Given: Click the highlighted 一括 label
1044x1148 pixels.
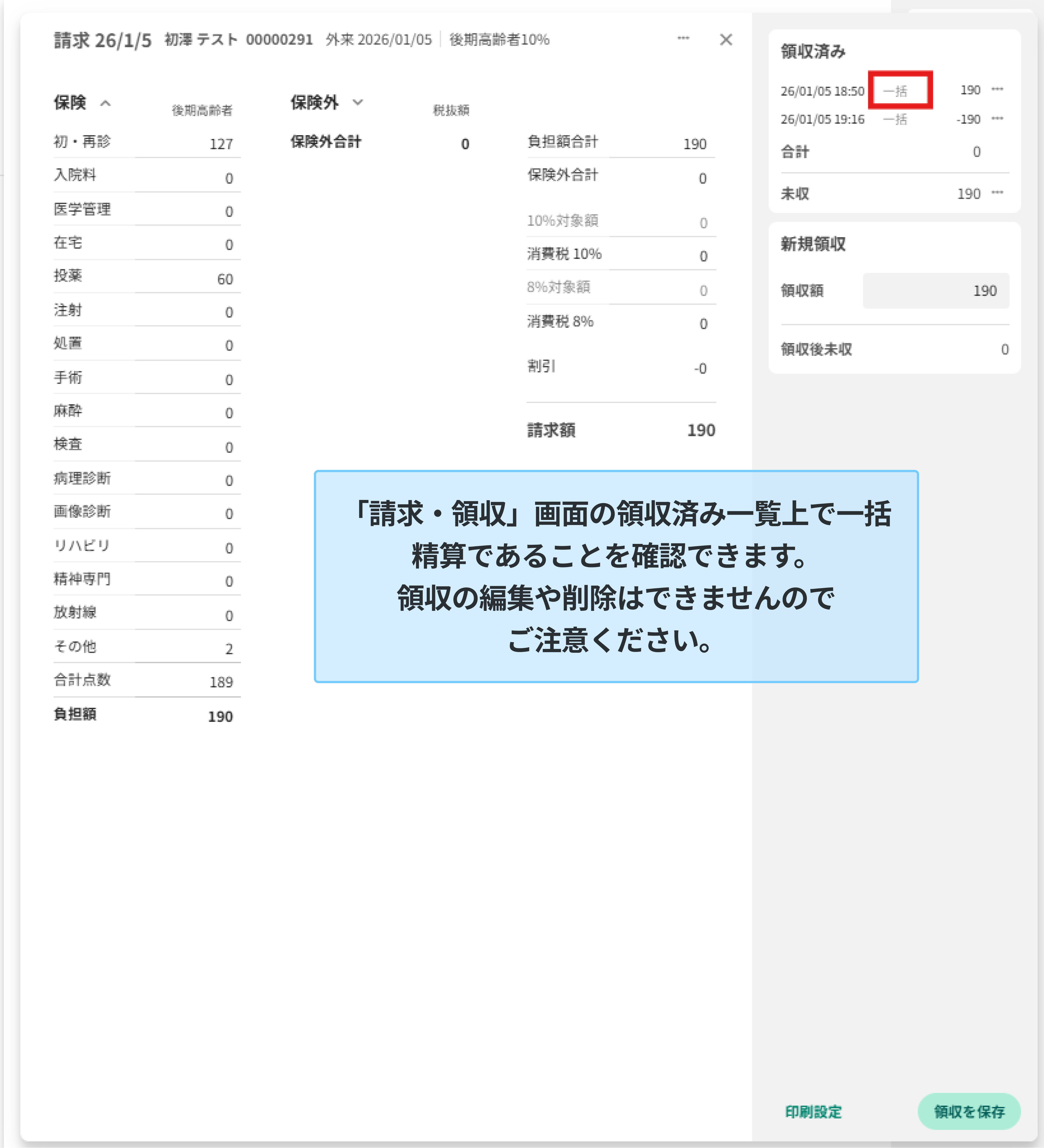Looking at the screenshot, I should [895, 91].
